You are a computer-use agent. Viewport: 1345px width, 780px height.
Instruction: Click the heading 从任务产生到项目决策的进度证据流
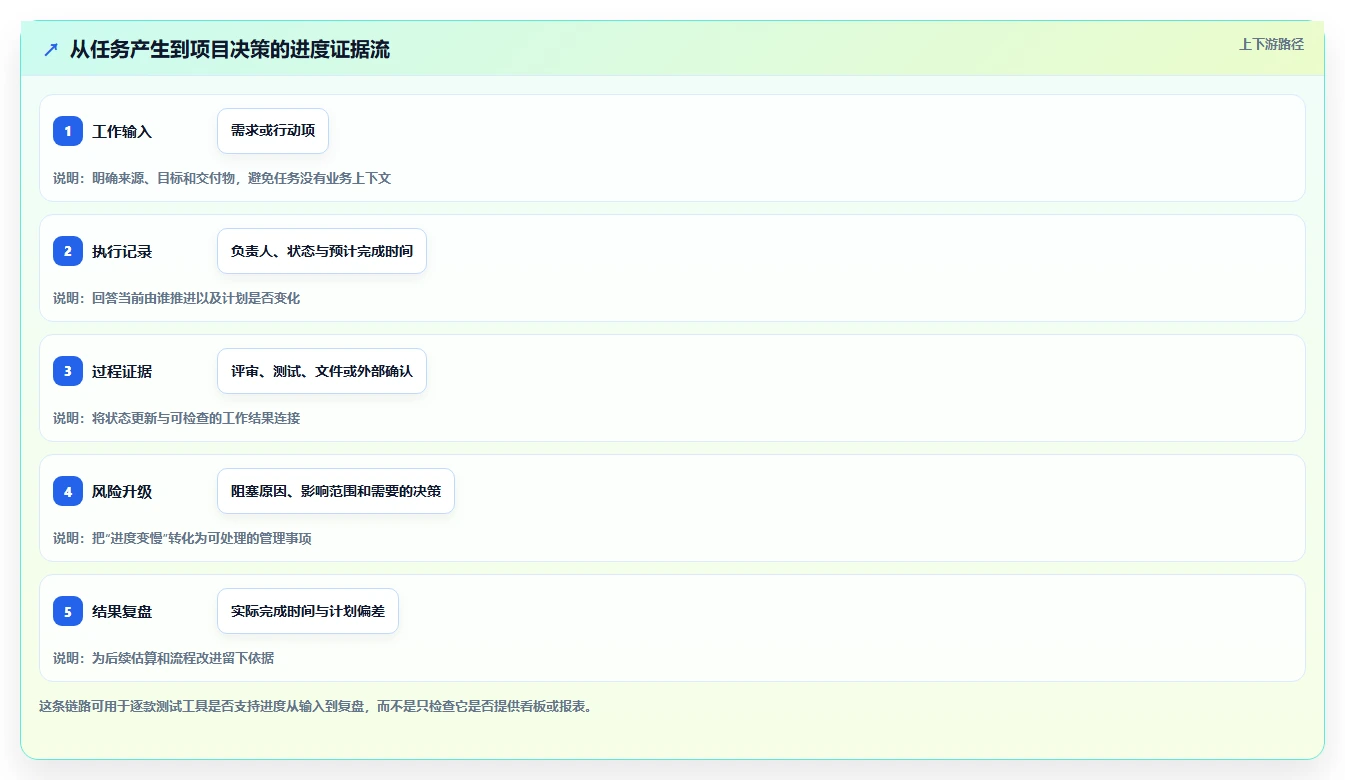coord(230,49)
